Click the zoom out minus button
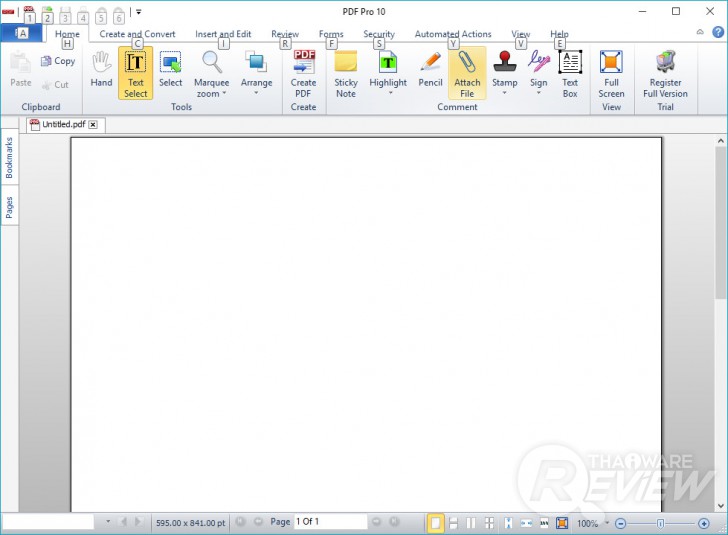Viewport: 728px width, 535px height. point(620,523)
